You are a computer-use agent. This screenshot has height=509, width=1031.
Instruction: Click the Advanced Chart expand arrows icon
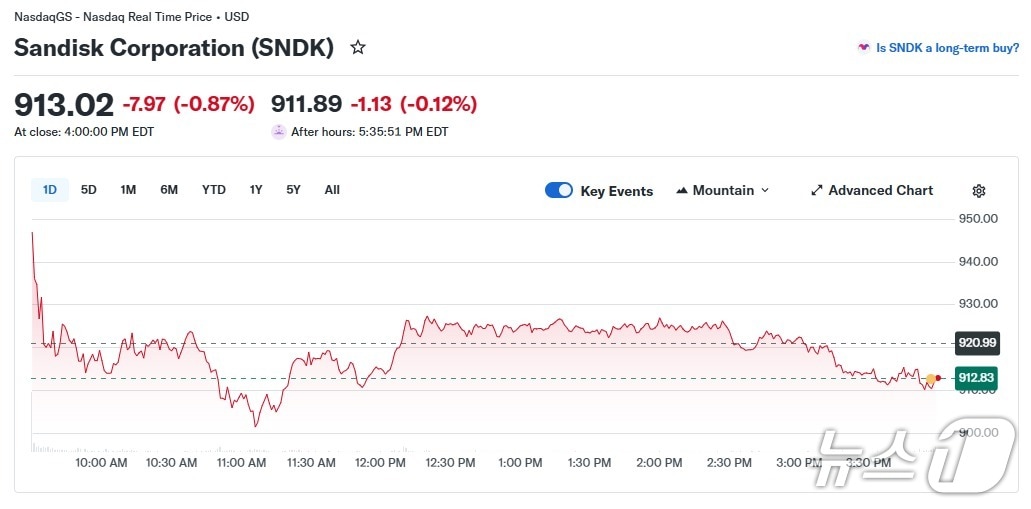point(817,190)
